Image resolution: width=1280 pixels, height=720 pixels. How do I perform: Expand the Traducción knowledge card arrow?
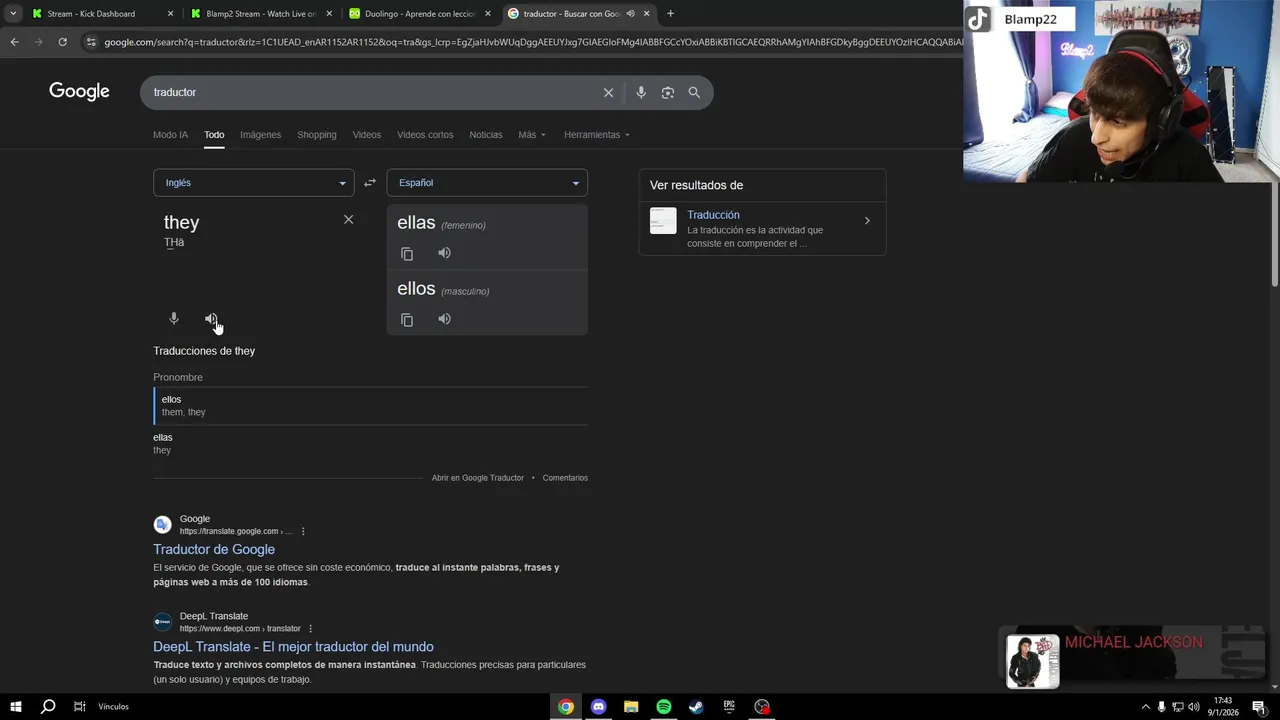(x=867, y=221)
